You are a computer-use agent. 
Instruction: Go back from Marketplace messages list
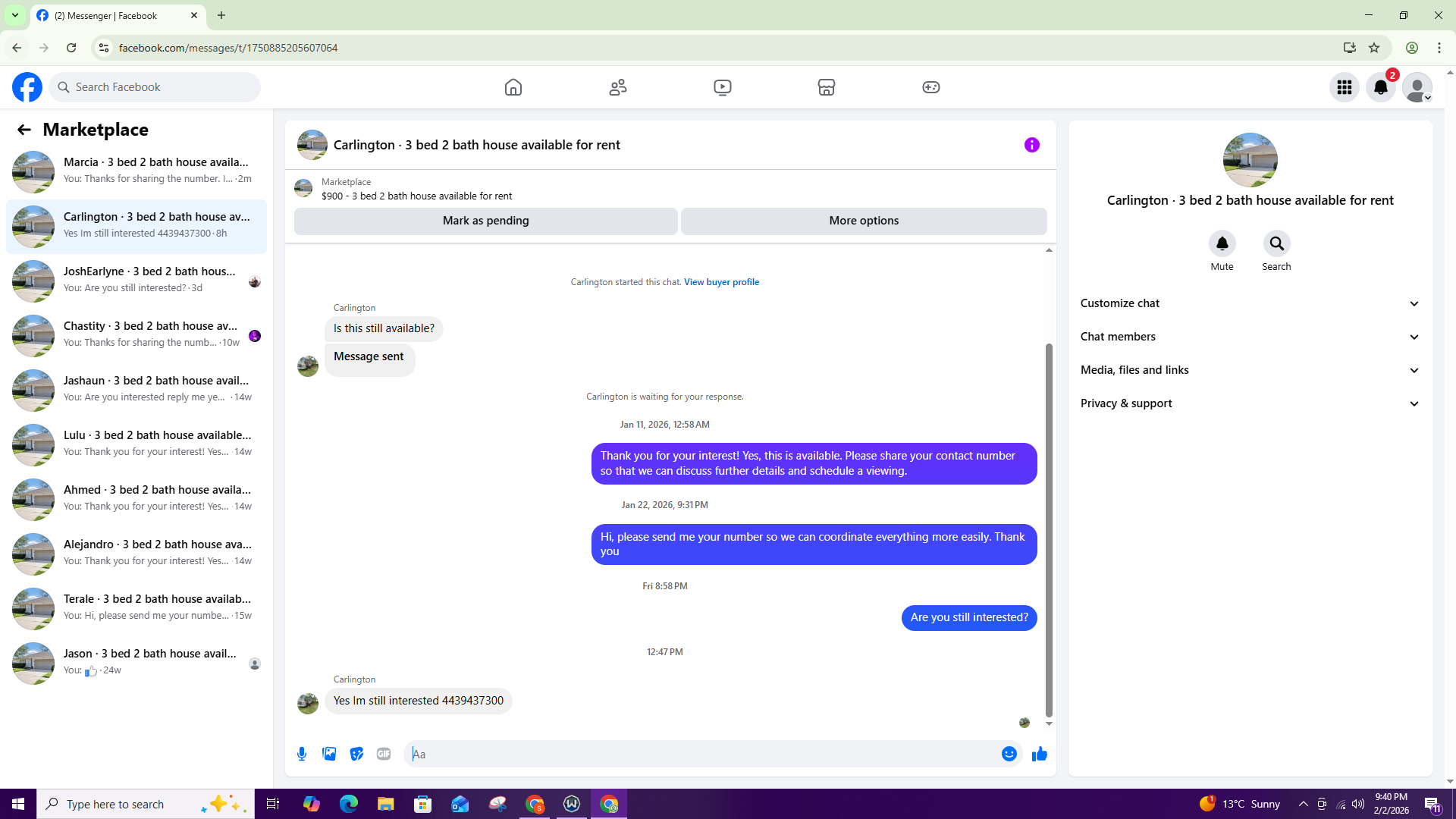24,130
